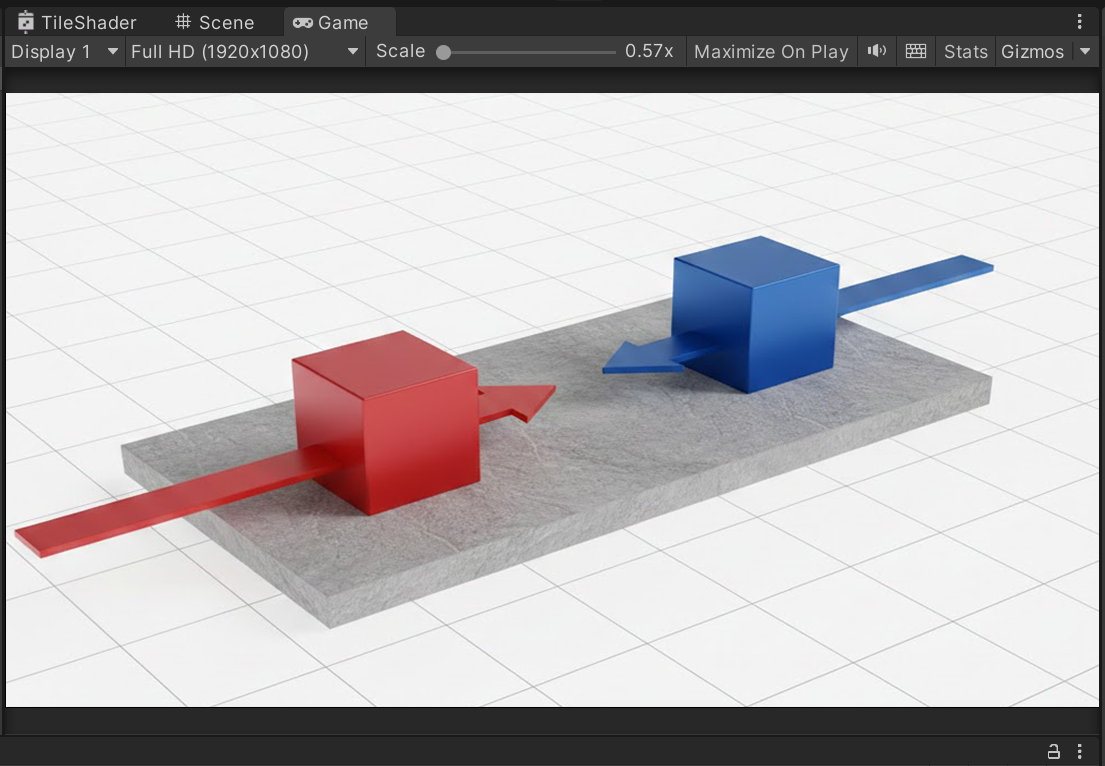Viewport: 1105px width, 766px height.
Task: Click the Scale slider handle
Action: (443, 52)
